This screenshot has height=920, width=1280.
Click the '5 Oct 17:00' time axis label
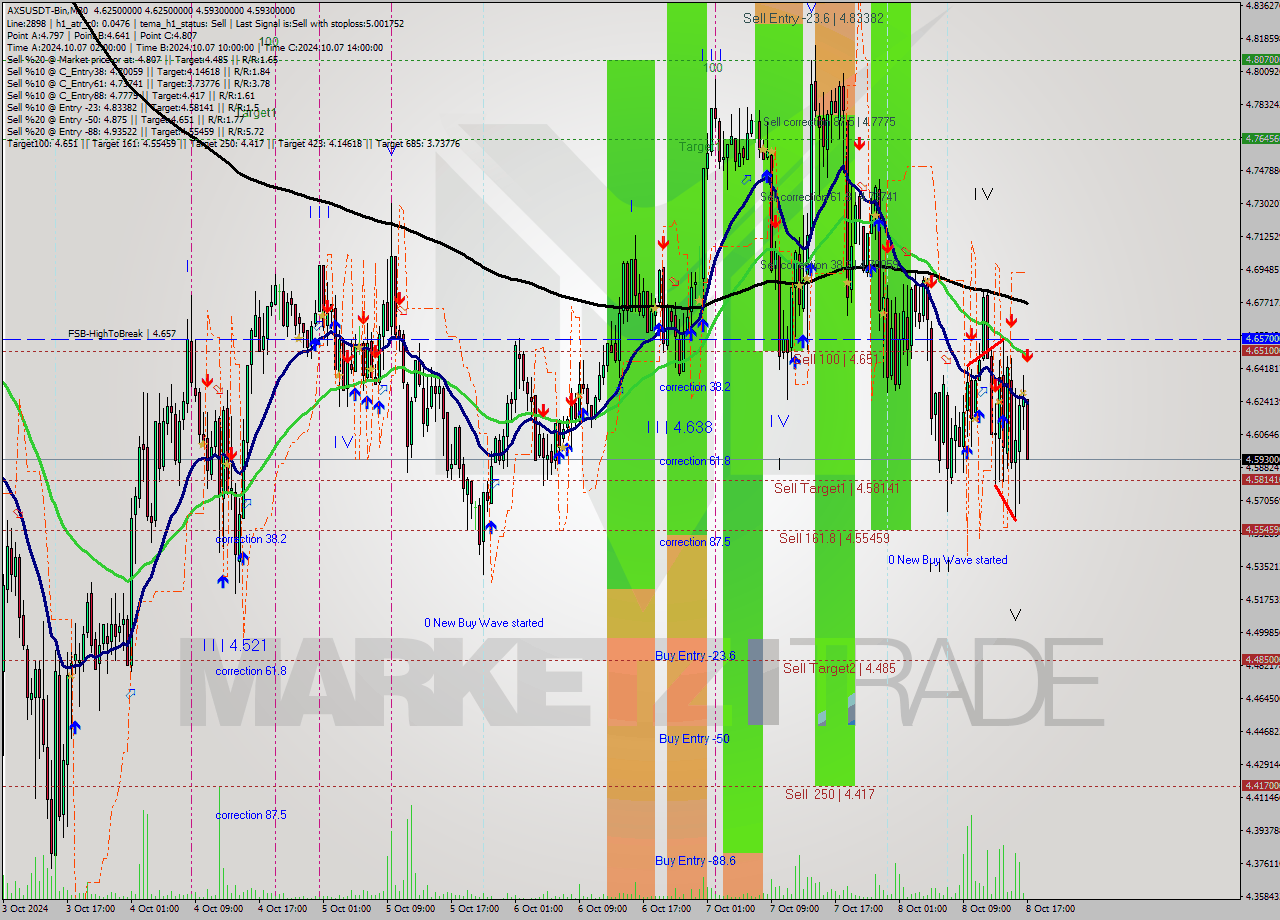click(x=476, y=909)
